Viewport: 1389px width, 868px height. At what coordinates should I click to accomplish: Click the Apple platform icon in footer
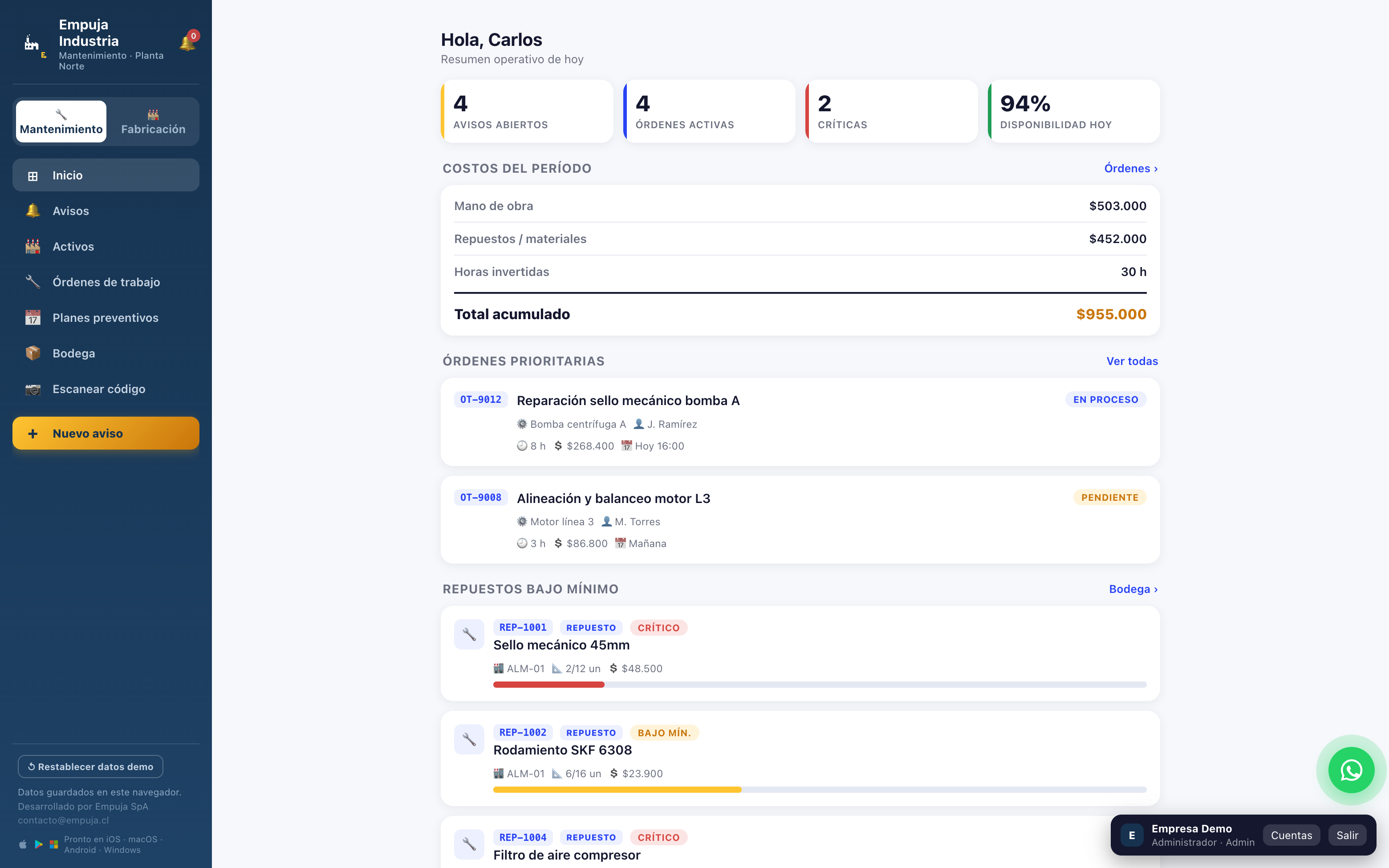point(23,844)
